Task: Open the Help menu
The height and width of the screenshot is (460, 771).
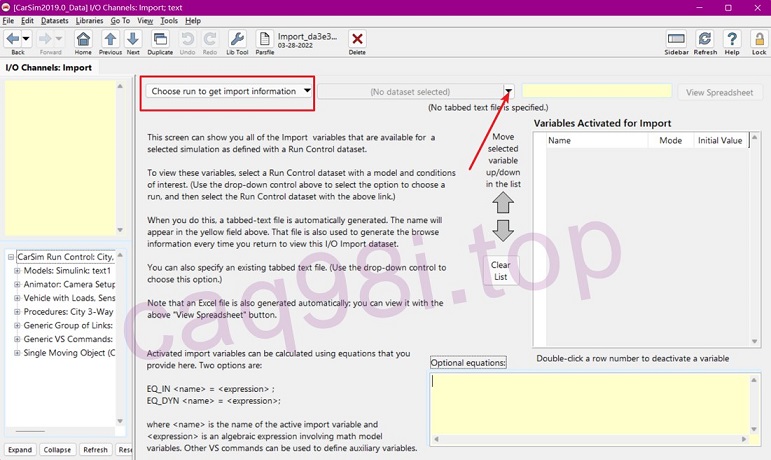Action: point(193,21)
